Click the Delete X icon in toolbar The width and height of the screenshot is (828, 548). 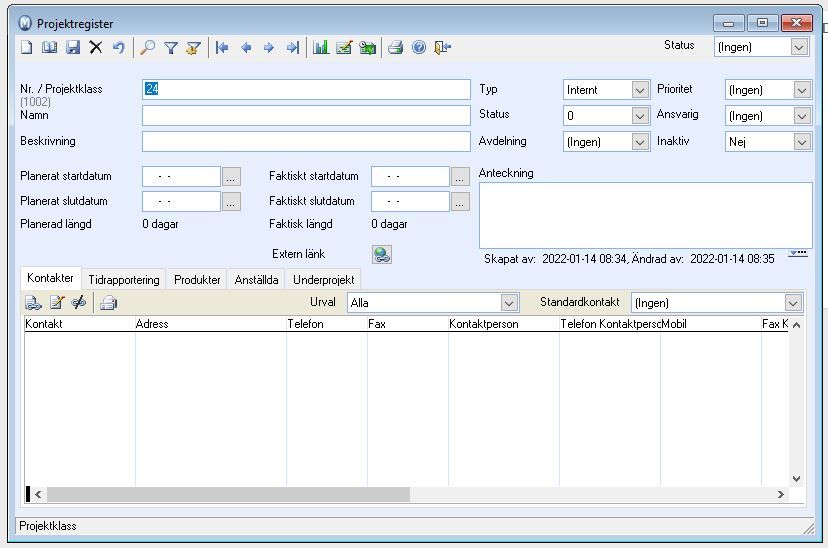click(x=96, y=48)
